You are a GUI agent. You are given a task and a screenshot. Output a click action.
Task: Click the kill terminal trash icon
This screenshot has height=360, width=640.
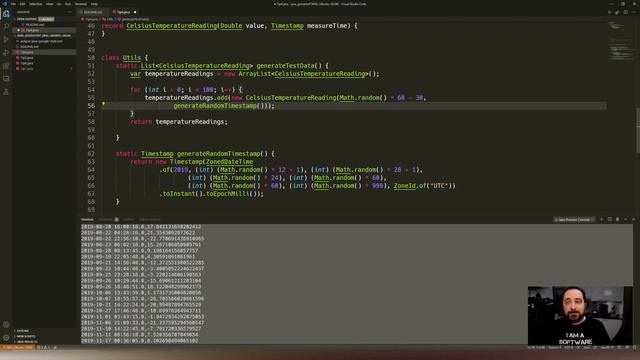[618, 220]
